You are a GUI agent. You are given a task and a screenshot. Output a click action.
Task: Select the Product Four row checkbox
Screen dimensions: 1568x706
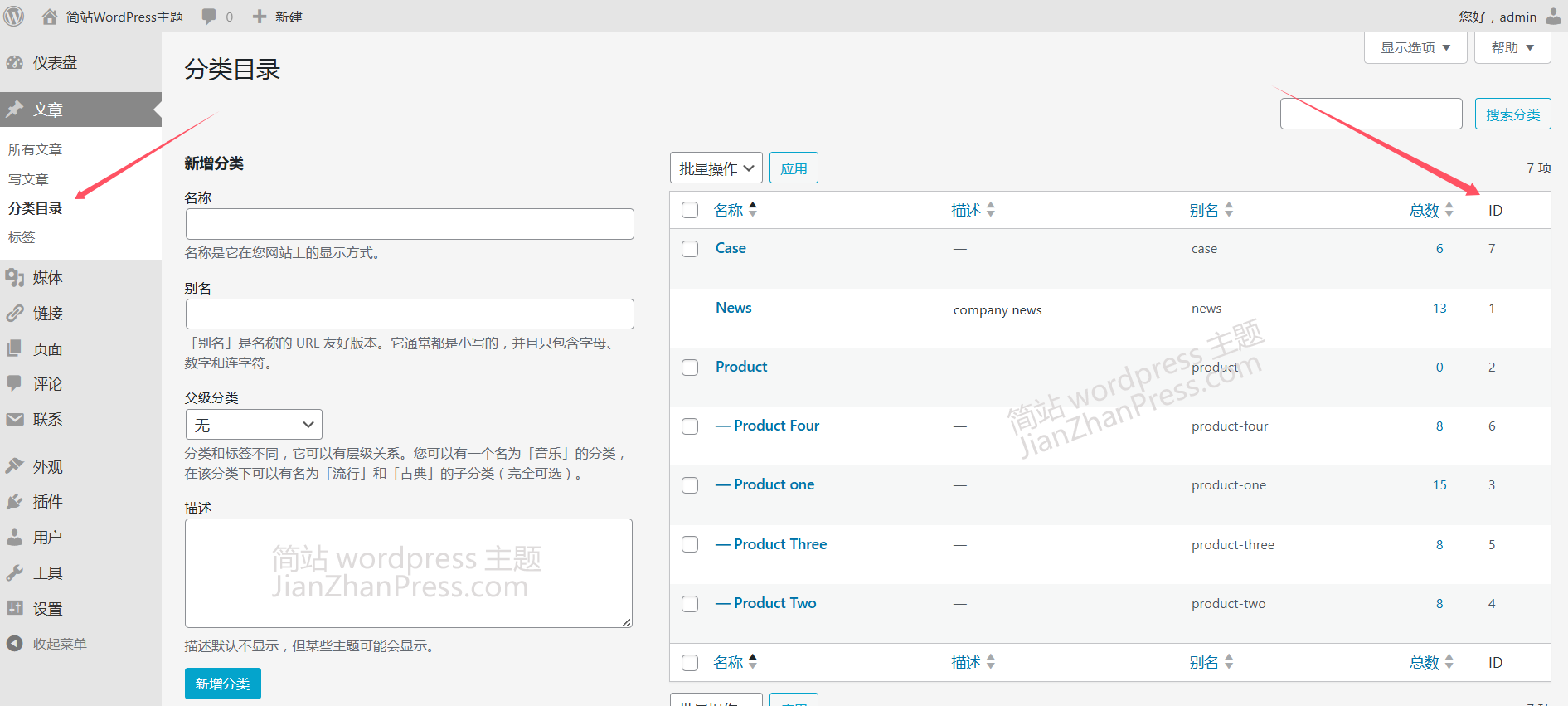tap(690, 426)
